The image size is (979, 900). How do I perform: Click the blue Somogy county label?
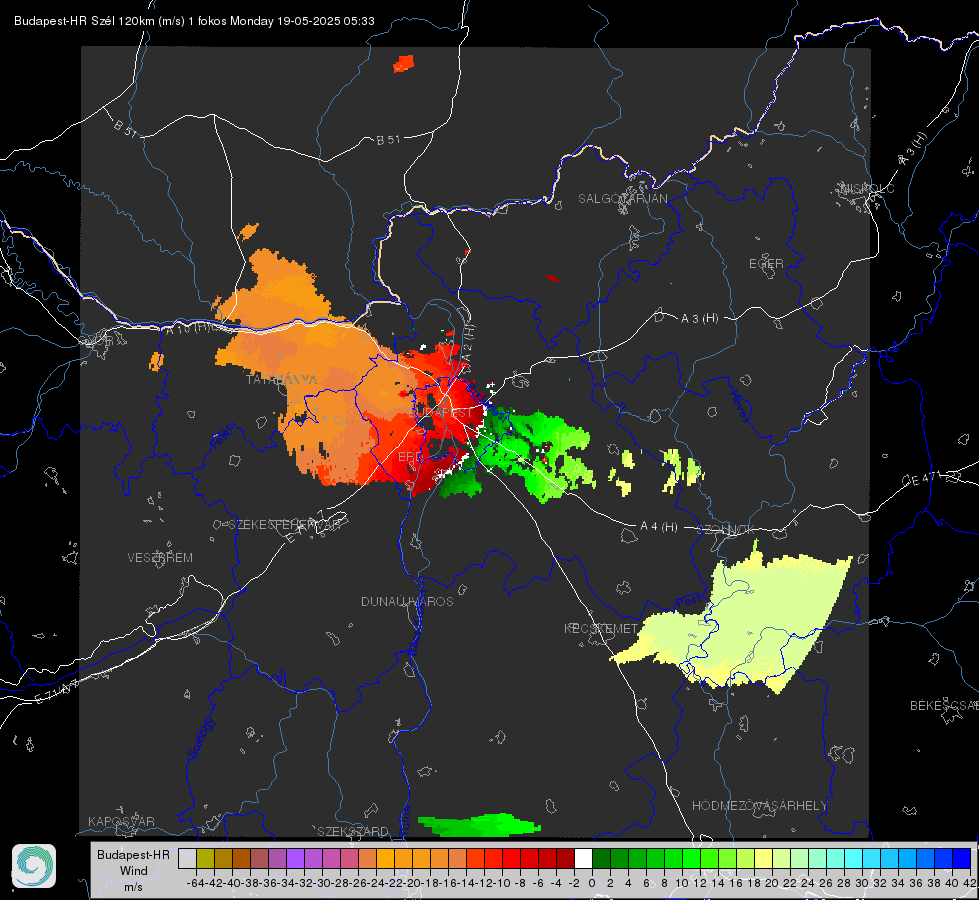(x=201, y=738)
